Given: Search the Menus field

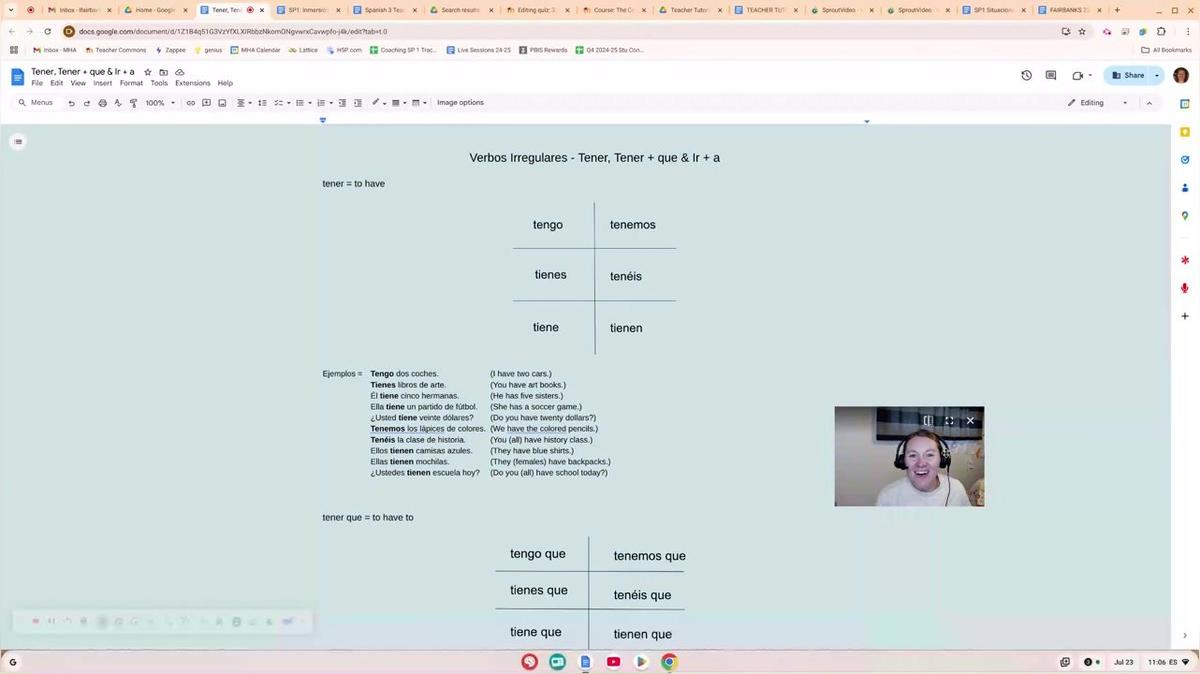Looking at the screenshot, I should point(36,103).
